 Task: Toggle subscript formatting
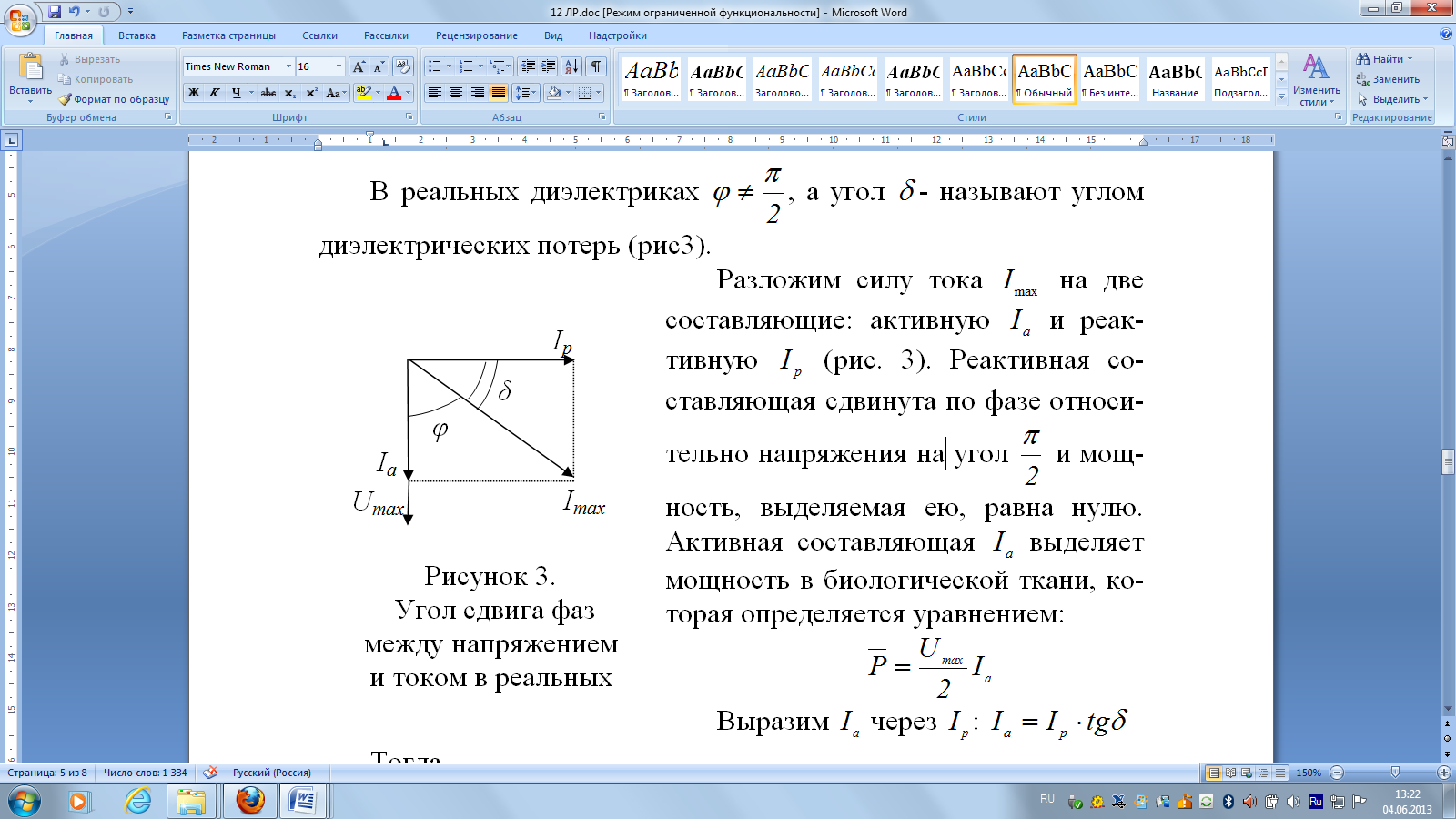tap(289, 93)
